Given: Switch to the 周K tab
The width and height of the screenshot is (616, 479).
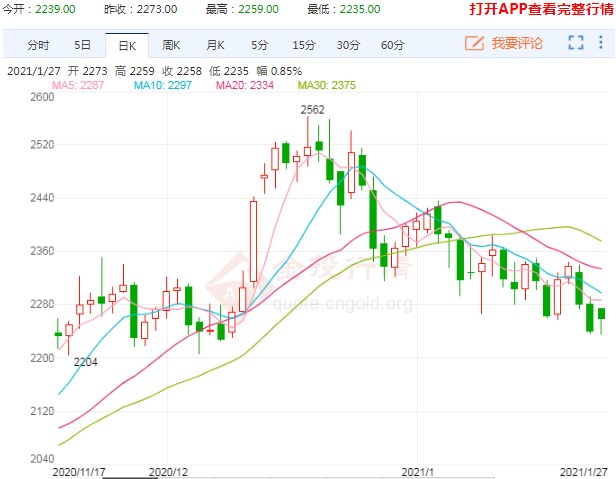Looking at the screenshot, I should [171, 45].
